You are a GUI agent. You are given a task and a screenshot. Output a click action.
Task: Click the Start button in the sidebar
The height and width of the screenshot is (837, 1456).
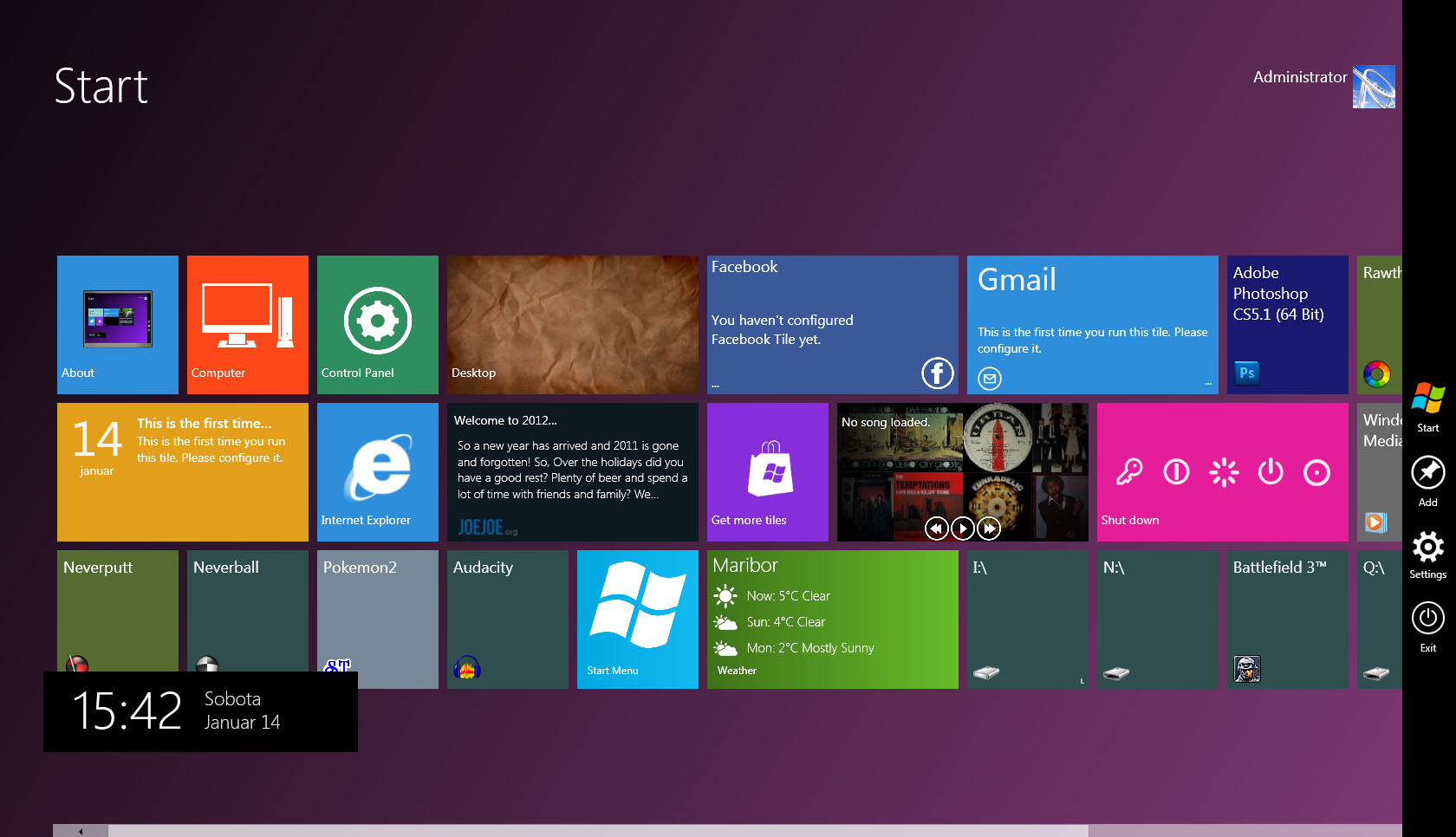coord(1428,407)
